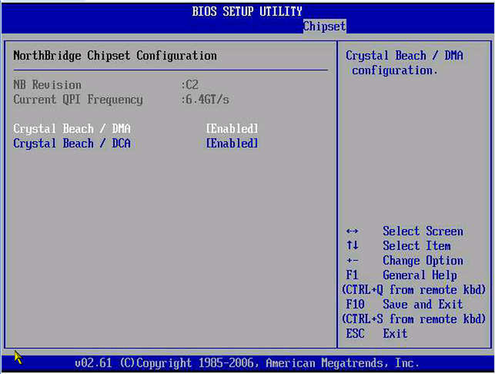Viewport: 495px width, 374px height.
Task: Click Current QPI Frequency label
Action: coord(78,100)
